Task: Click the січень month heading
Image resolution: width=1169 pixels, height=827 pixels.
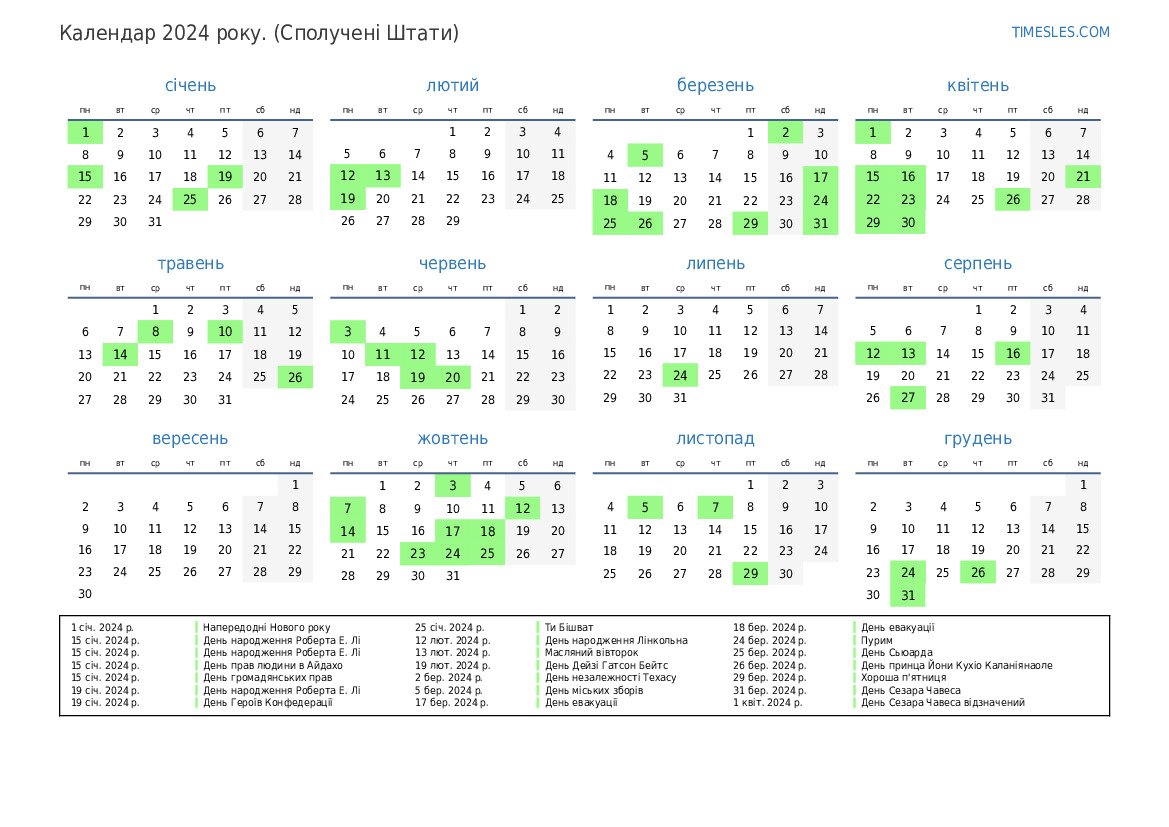Action: pos(190,85)
